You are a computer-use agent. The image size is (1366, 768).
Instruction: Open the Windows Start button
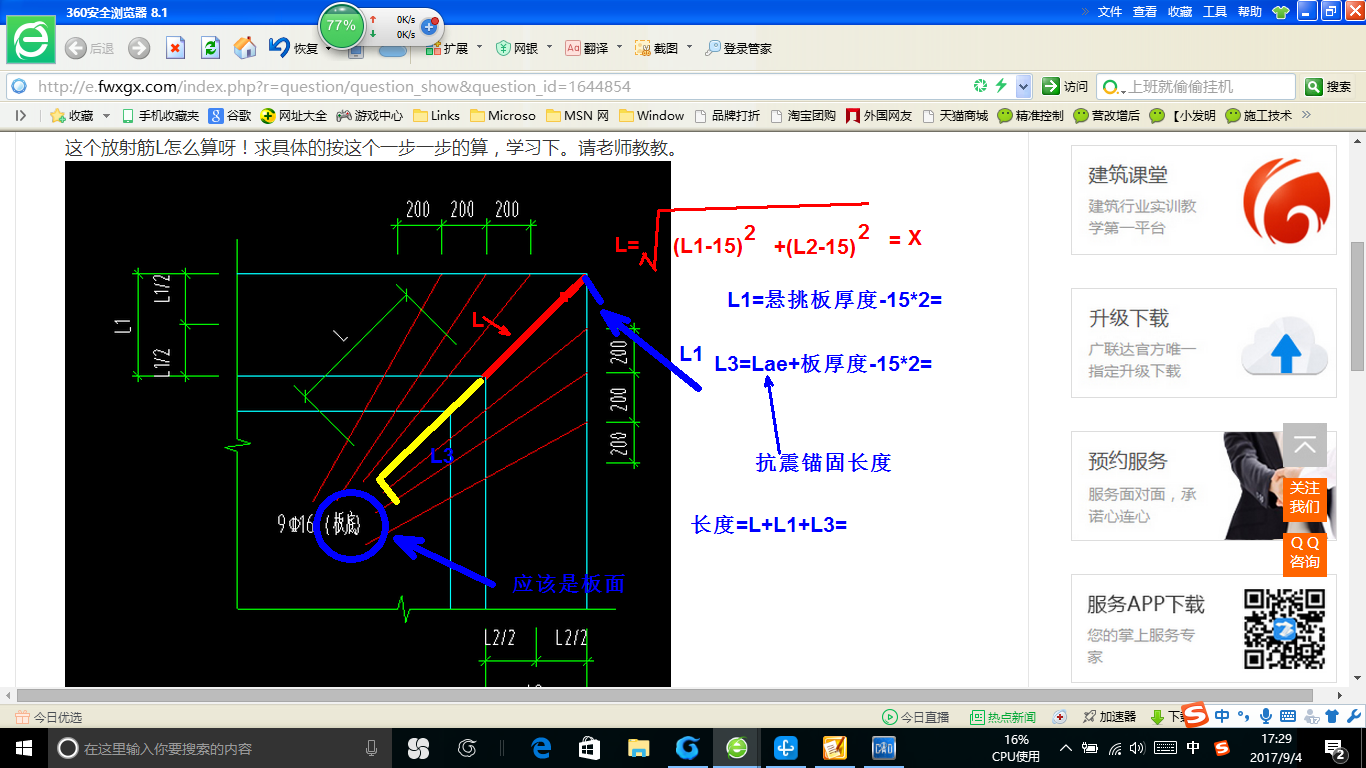(x=22, y=747)
